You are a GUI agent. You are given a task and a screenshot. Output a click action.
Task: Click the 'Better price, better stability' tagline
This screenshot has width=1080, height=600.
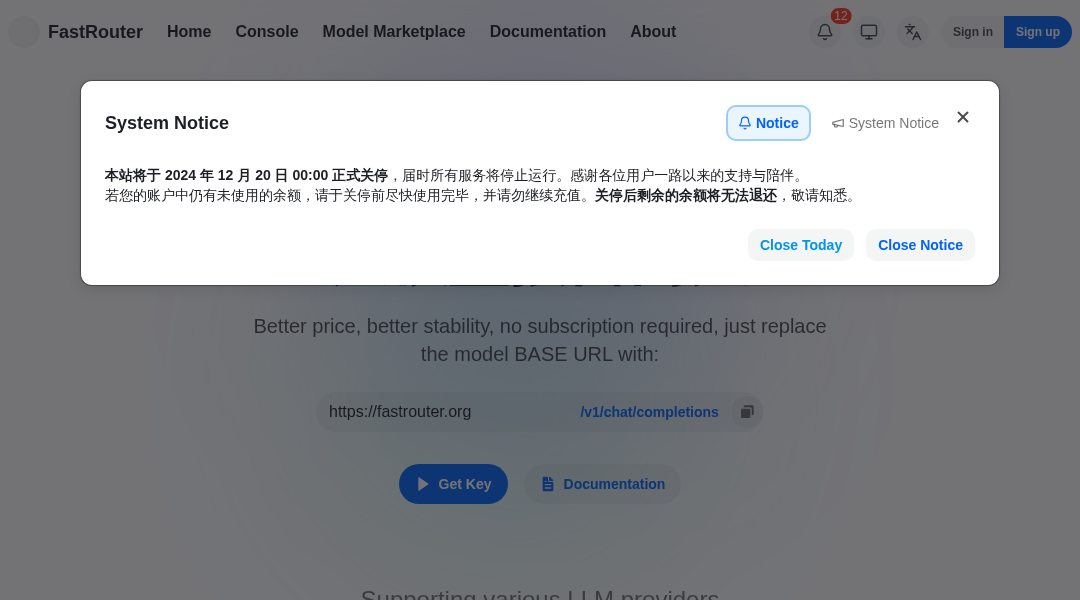539,340
